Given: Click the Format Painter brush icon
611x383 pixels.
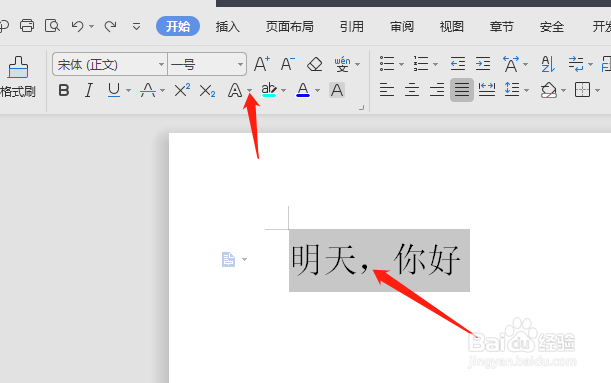Looking at the screenshot, I should 18,67.
